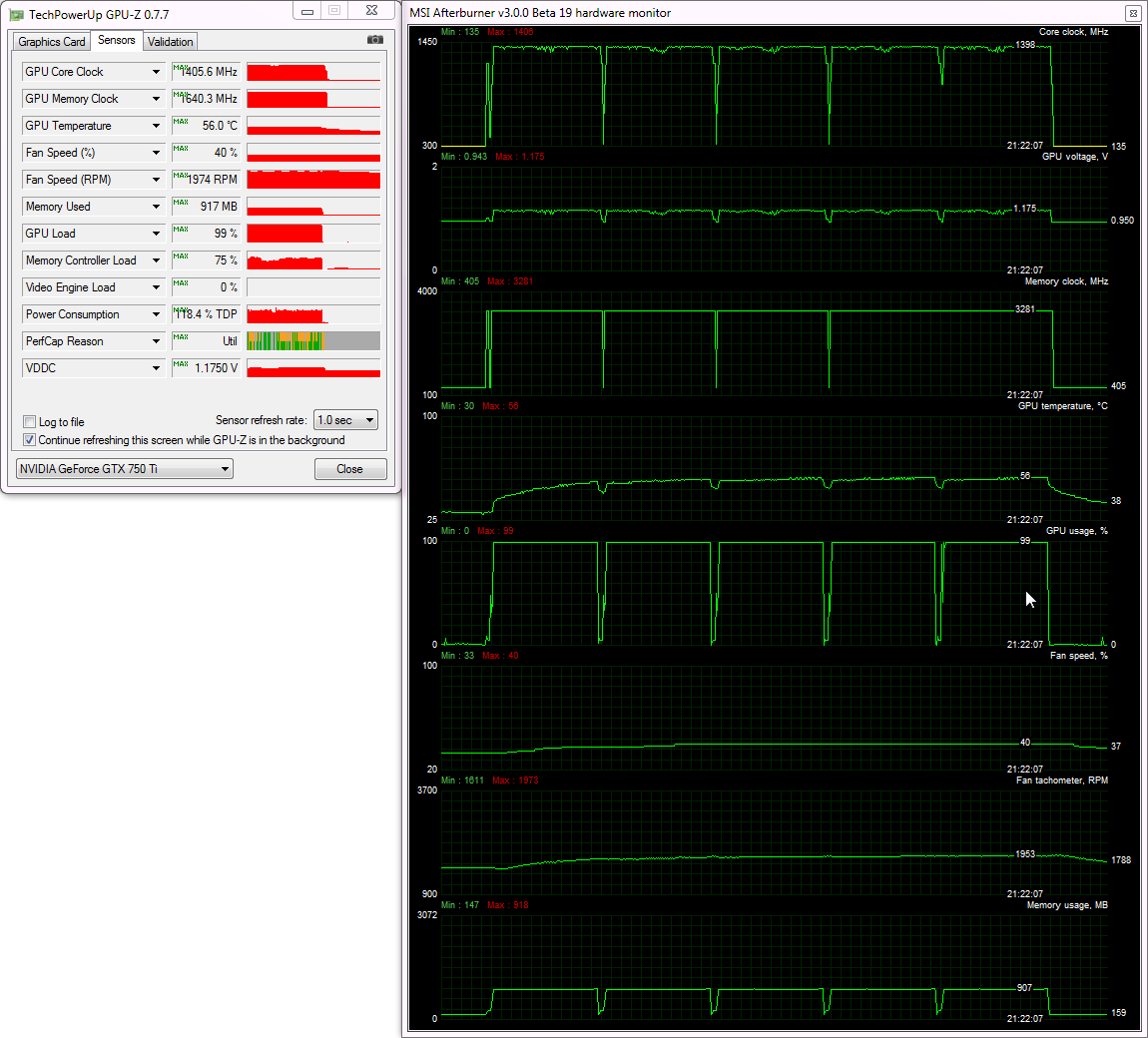The image size is (1148, 1038).
Task: Open the Validation tab
Action: 170,42
